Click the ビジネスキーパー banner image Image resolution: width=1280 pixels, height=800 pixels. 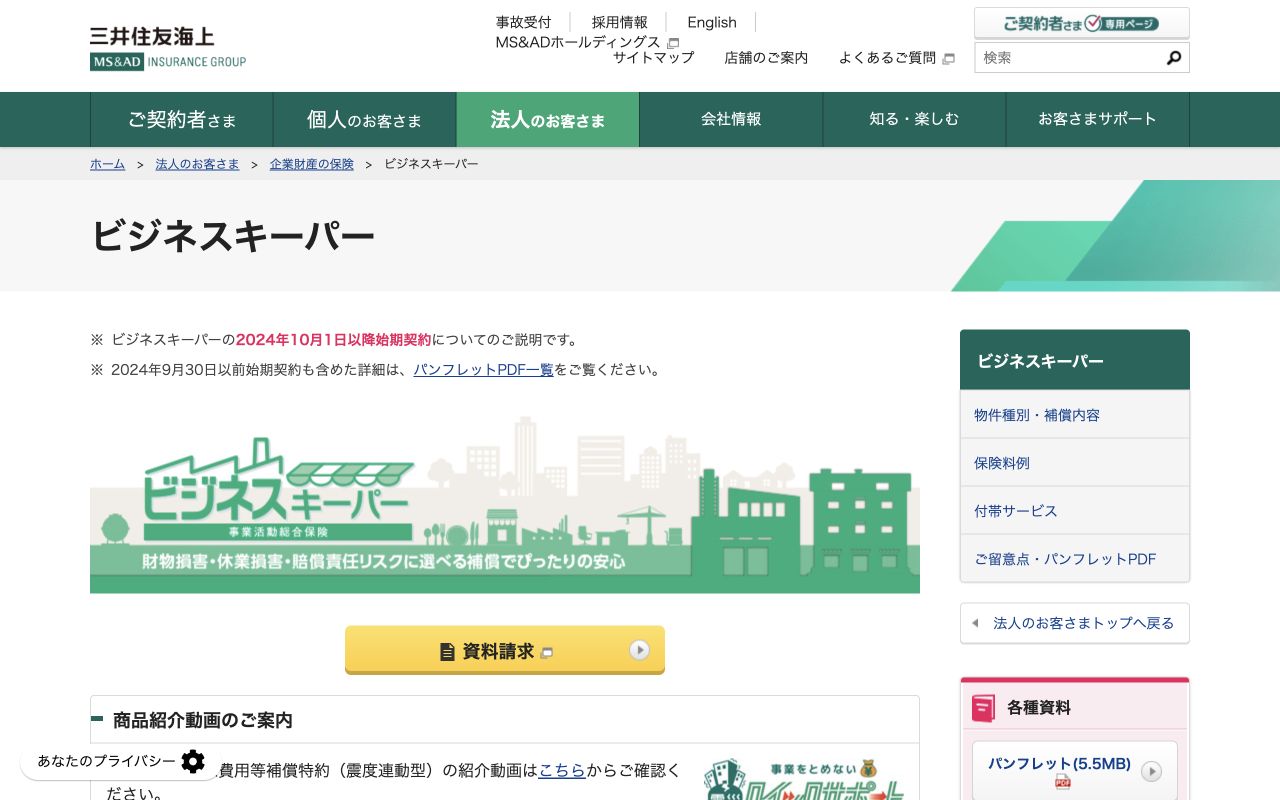click(x=505, y=503)
